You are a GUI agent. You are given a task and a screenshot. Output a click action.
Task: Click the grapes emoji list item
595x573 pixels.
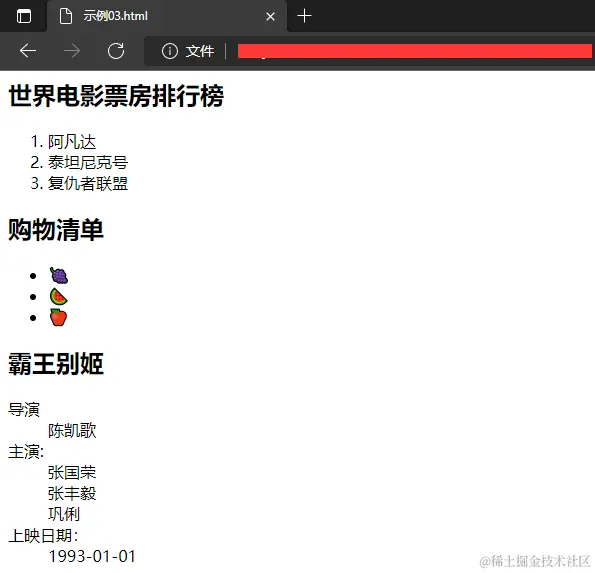tap(59, 275)
